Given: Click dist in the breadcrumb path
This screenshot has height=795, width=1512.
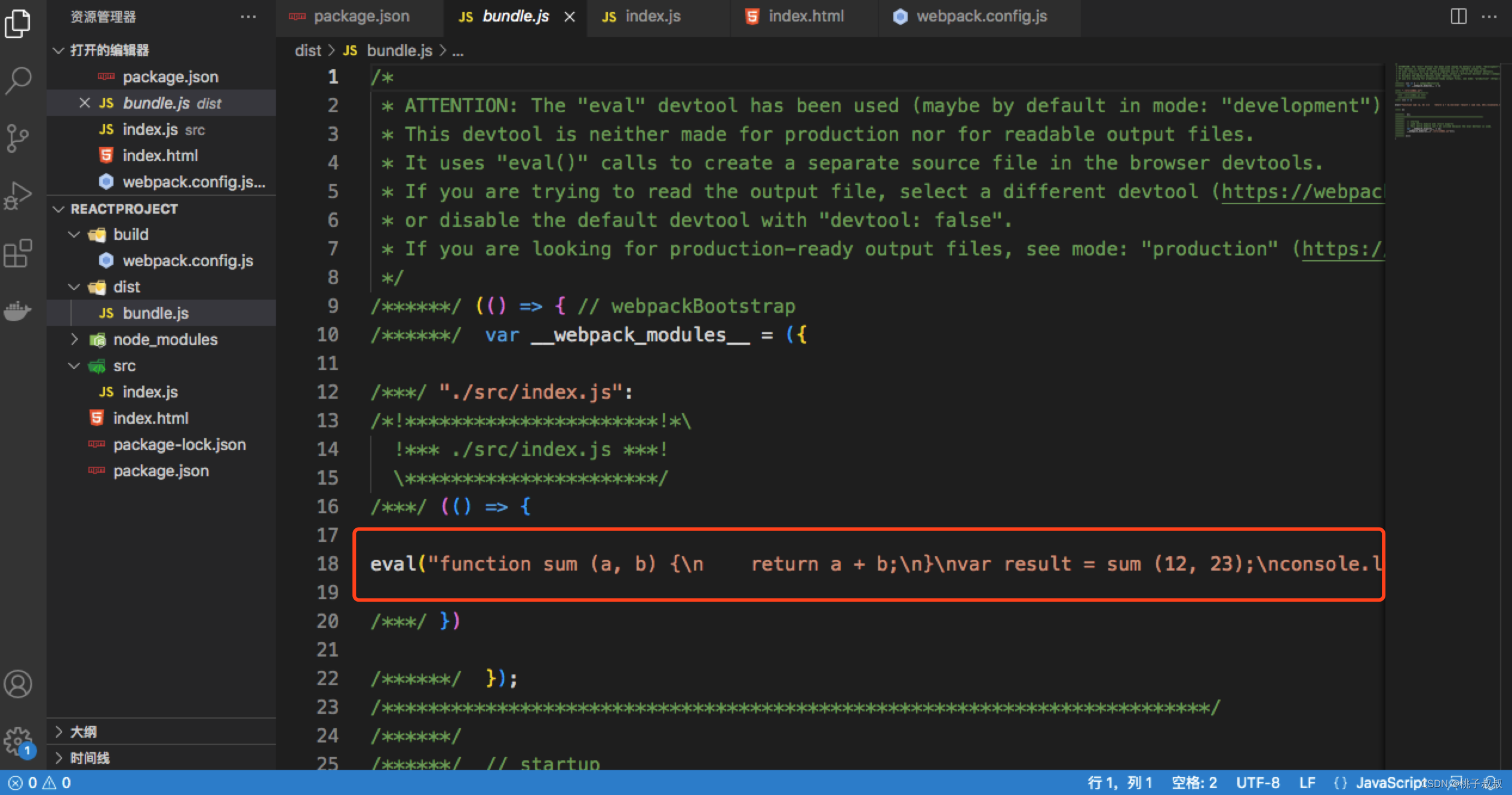Looking at the screenshot, I should tap(308, 51).
